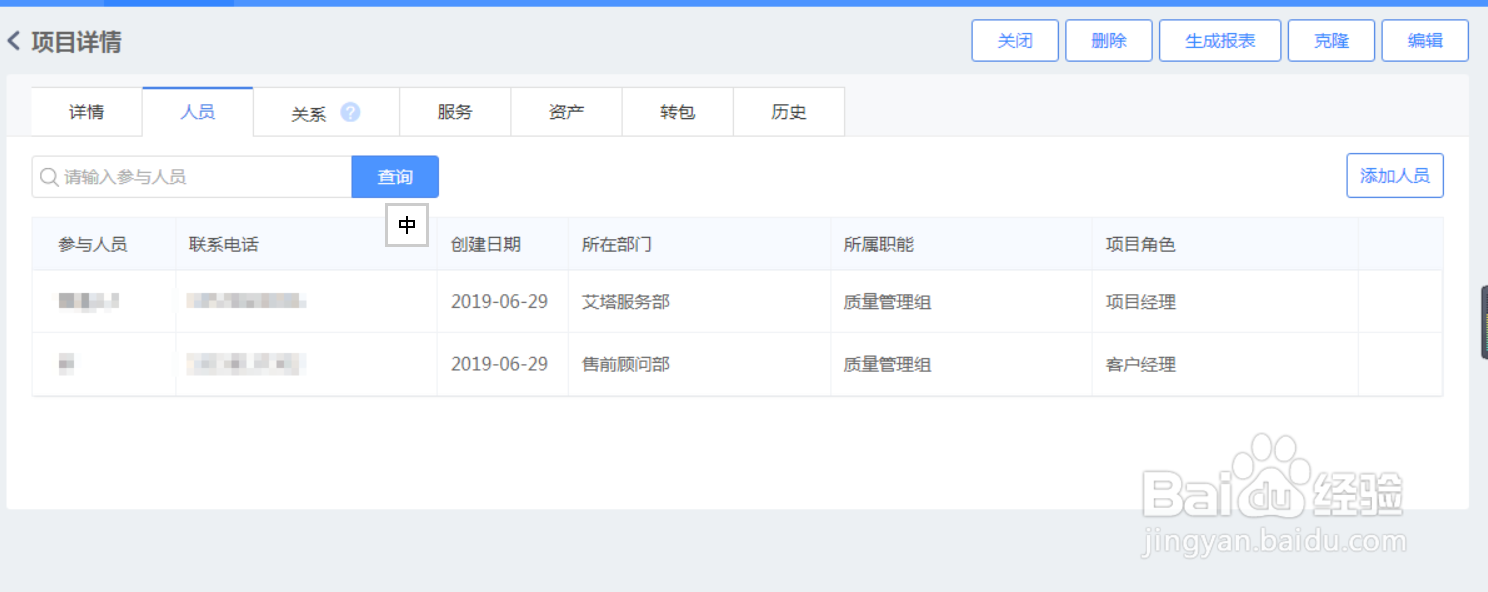Click 生成报表 to generate a report
This screenshot has width=1488, height=592.
(1220, 40)
